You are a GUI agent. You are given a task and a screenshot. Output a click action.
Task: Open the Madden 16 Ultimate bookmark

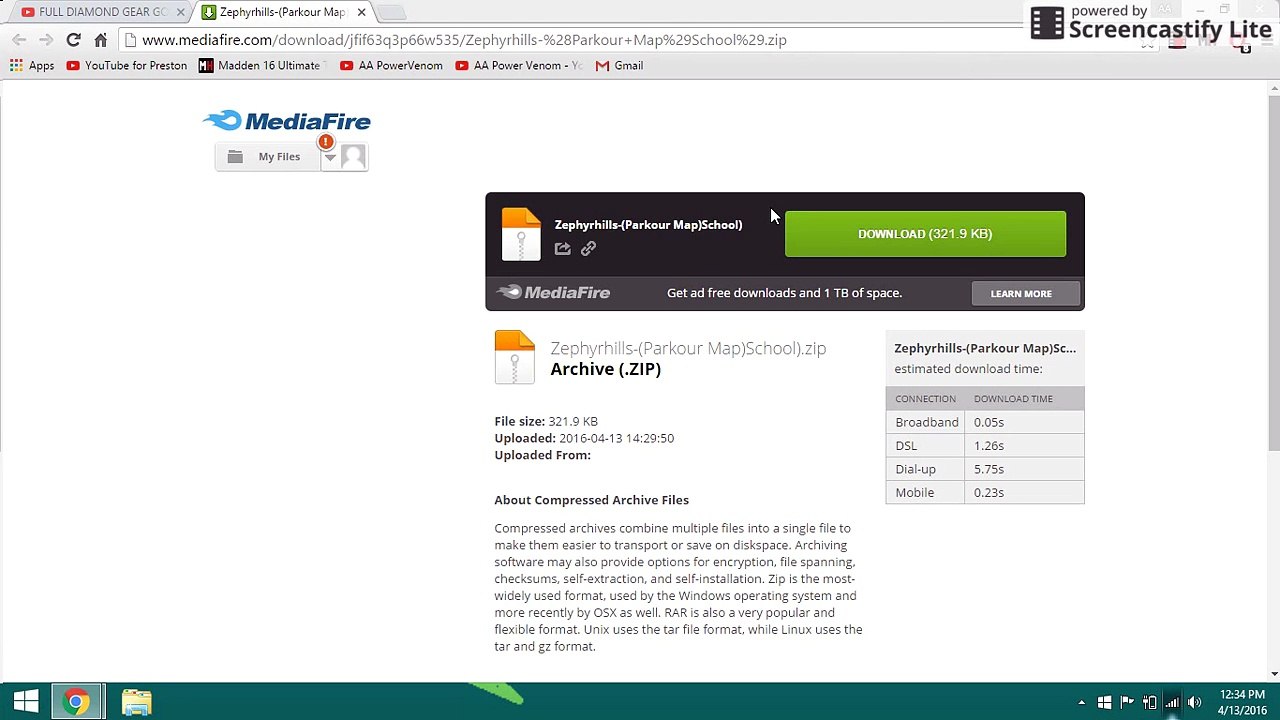pos(260,66)
